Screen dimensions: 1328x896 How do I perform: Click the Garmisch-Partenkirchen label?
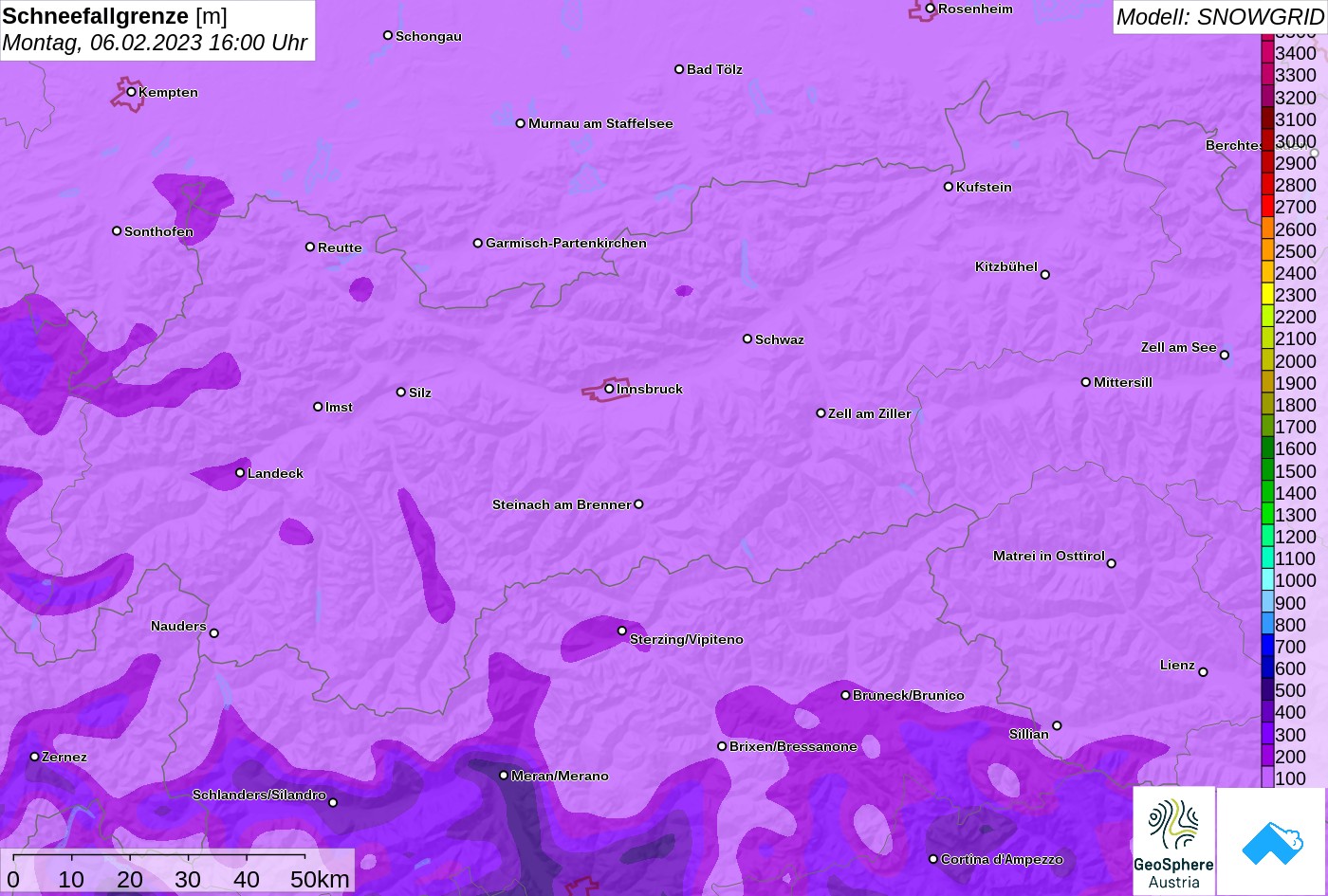(x=566, y=243)
